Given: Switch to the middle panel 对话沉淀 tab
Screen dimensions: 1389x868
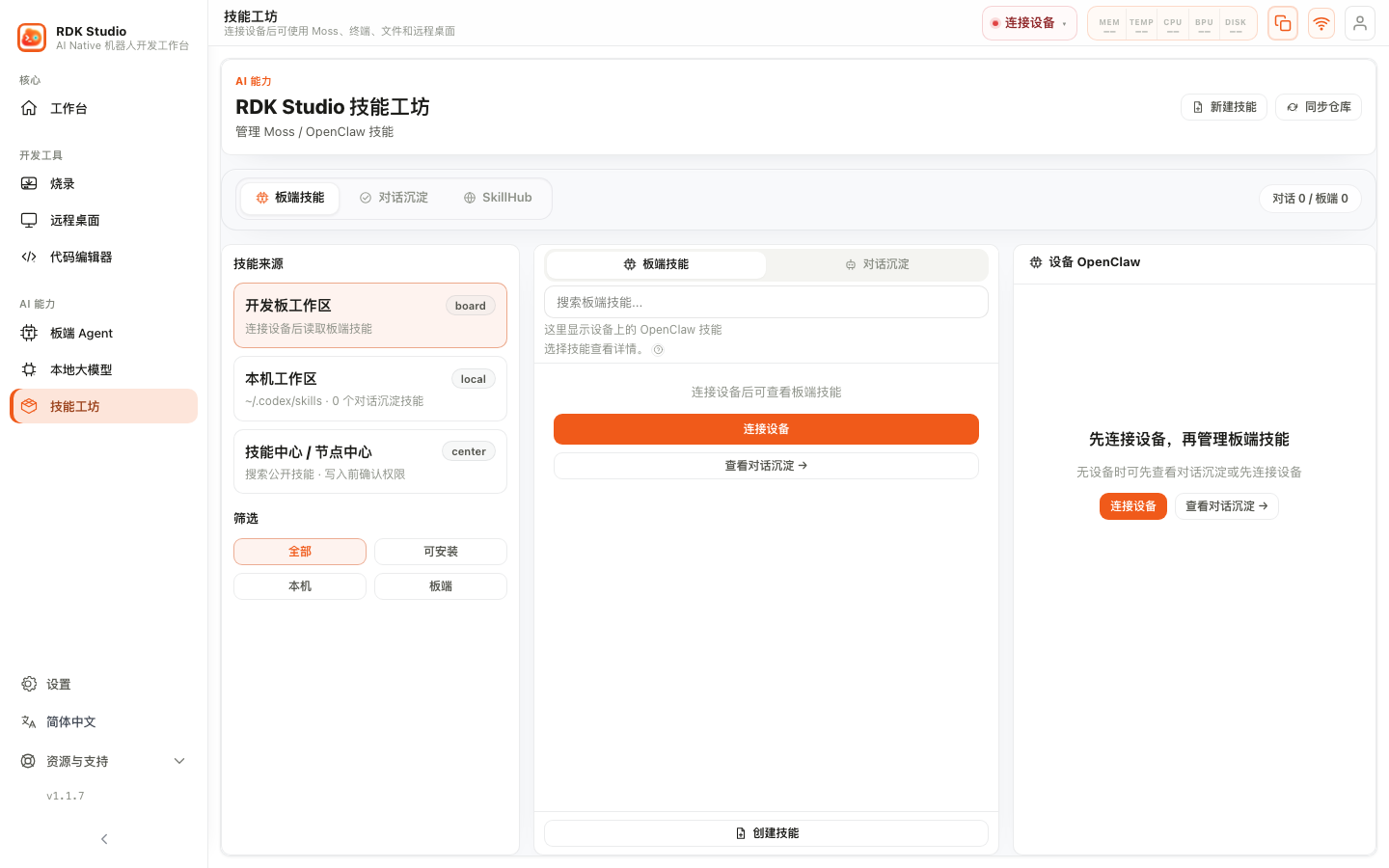Looking at the screenshot, I should click(877, 264).
